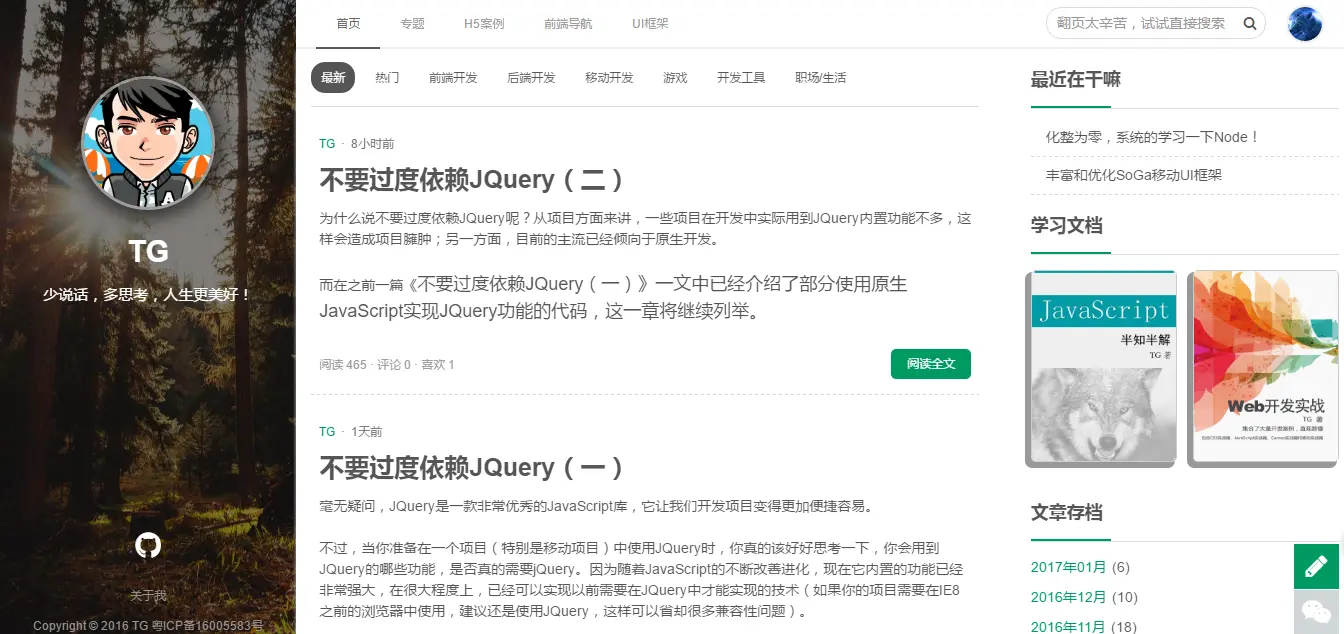Select the 职场/生活 category

(x=820, y=77)
